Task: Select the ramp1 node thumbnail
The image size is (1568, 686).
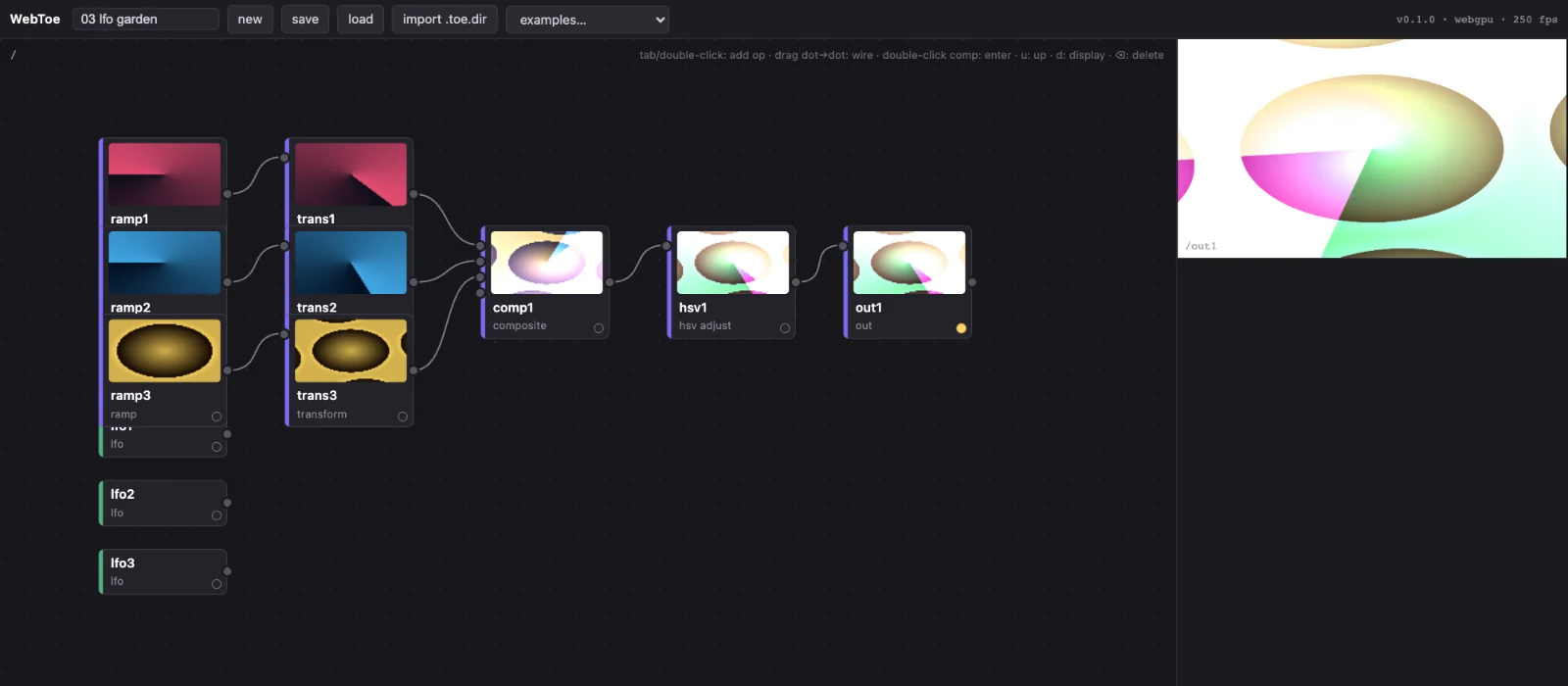Action: tap(165, 174)
